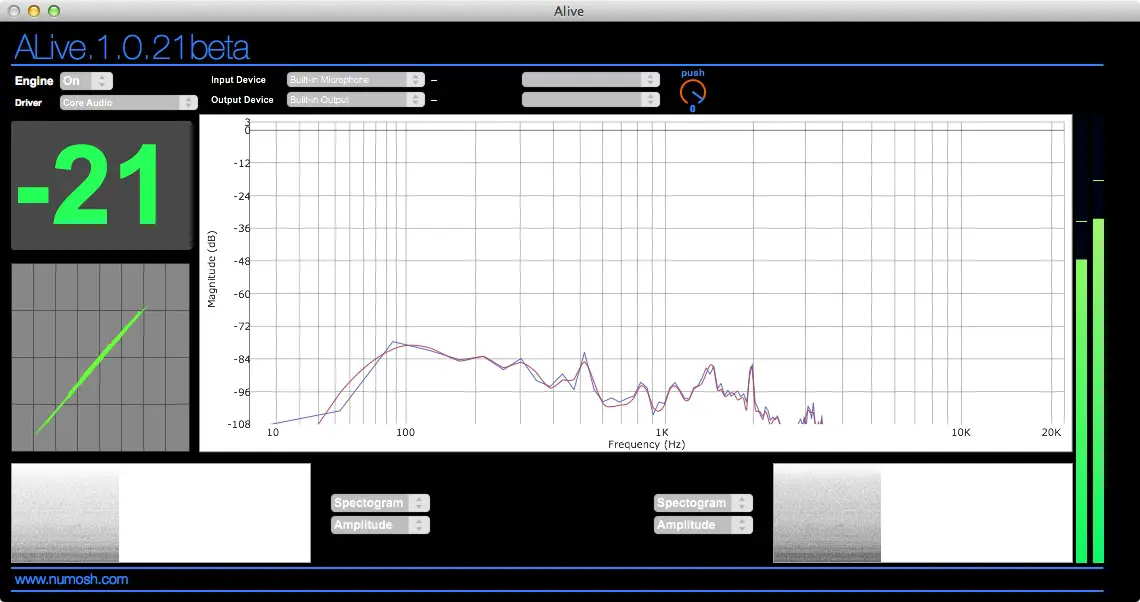Click the orange push knob
1140x602 pixels.
click(x=692, y=92)
